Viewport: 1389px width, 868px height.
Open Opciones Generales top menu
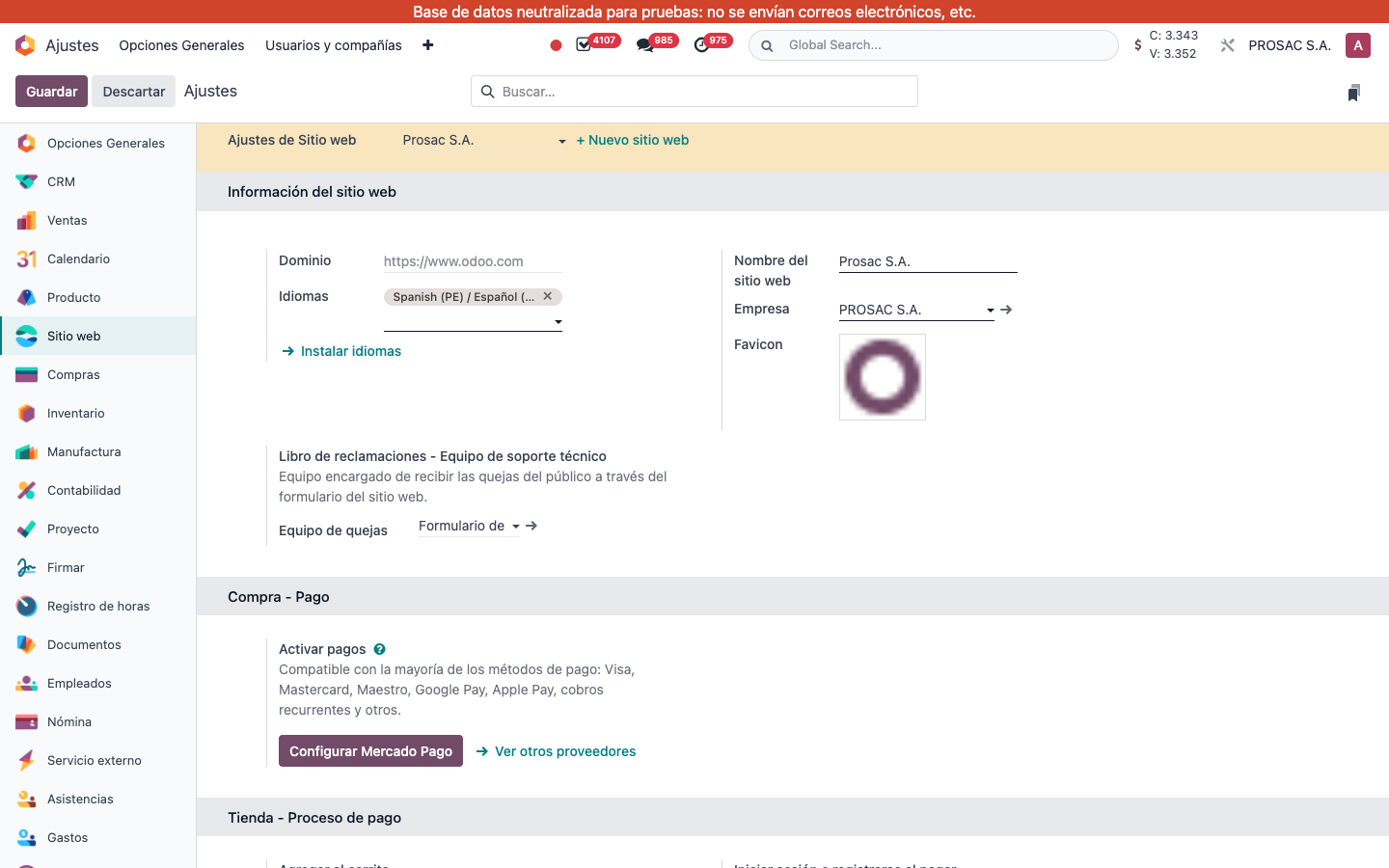[x=181, y=45]
